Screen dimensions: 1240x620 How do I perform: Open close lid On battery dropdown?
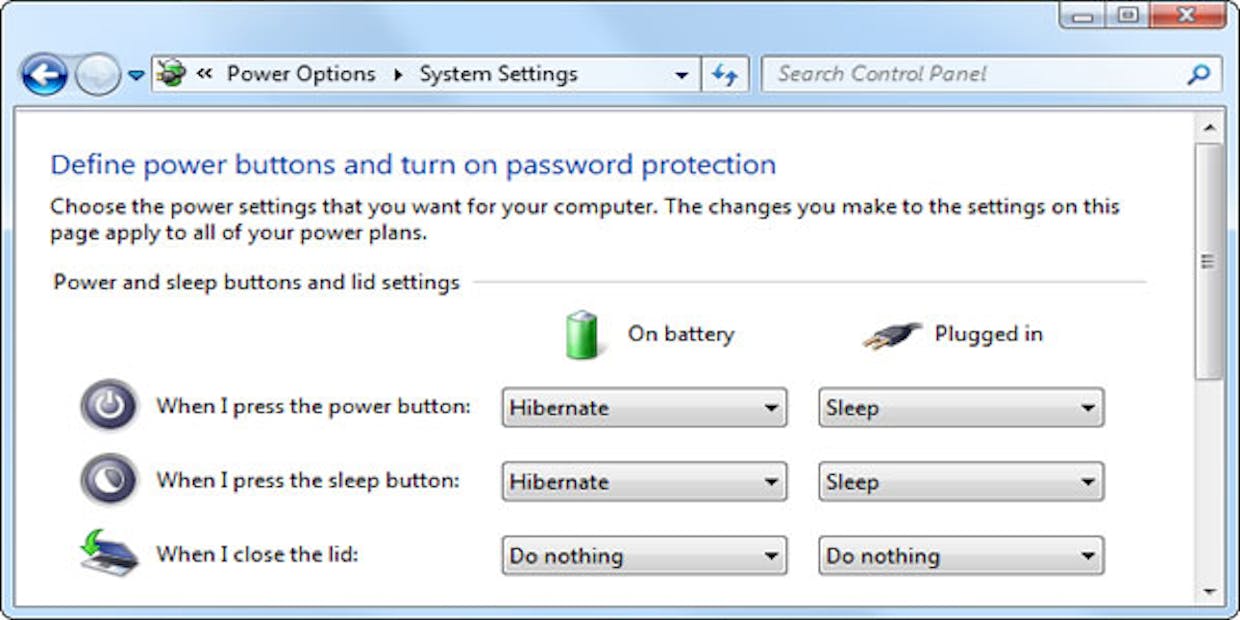(x=644, y=556)
